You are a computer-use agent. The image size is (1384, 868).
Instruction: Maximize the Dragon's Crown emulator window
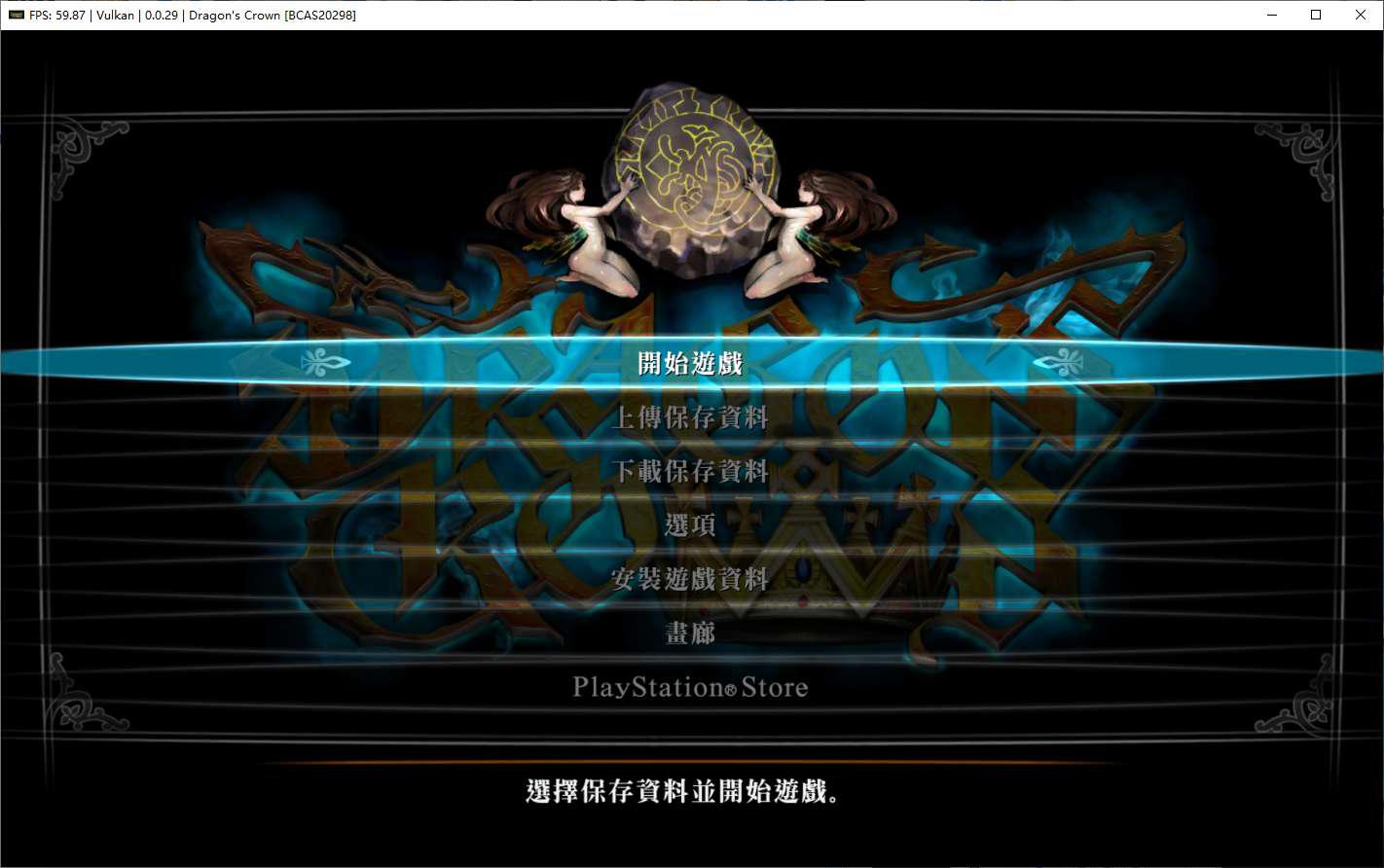1316,15
